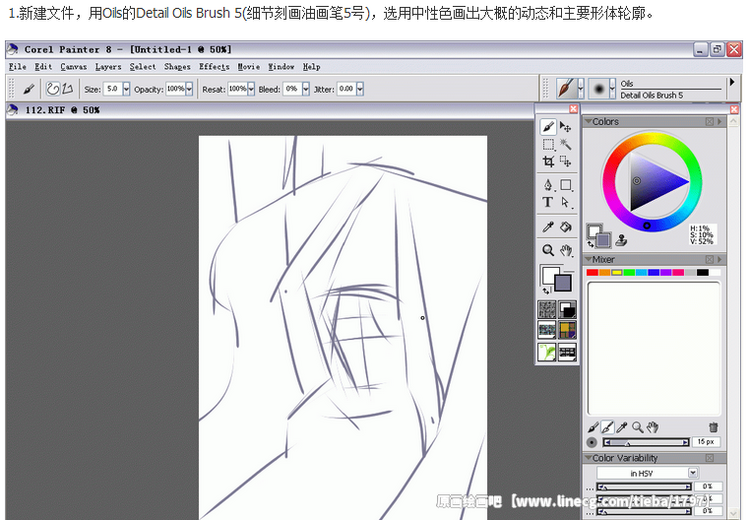Open the brush category Oils picker
750x520 pixels.
(x=570, y=89)
